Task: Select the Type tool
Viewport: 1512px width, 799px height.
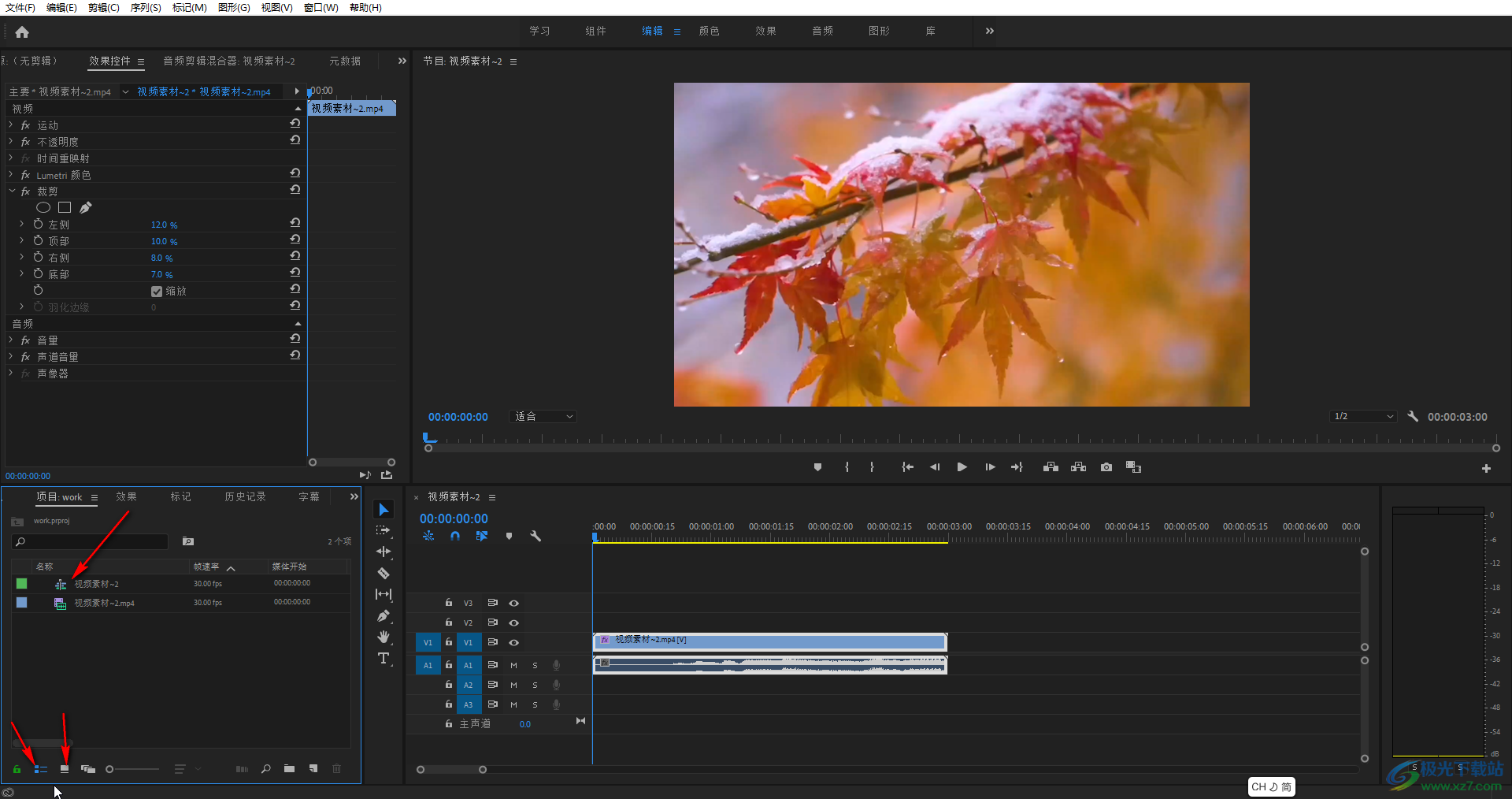Action: click(384, 658)
